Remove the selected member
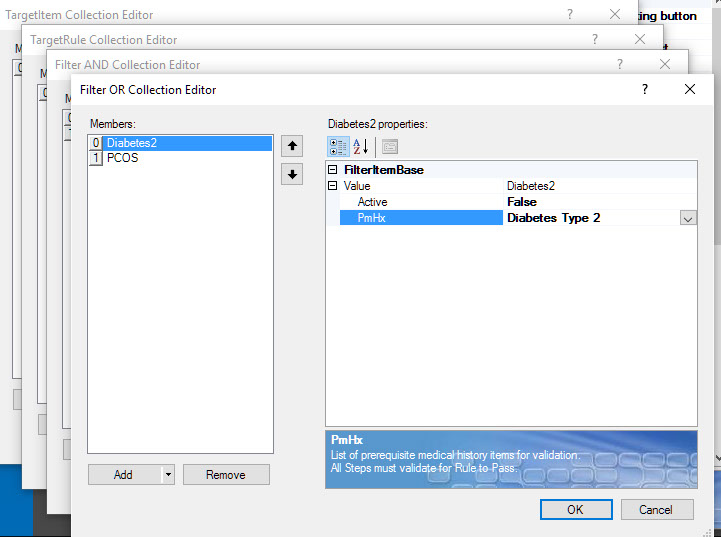 [x=226, y=475]
